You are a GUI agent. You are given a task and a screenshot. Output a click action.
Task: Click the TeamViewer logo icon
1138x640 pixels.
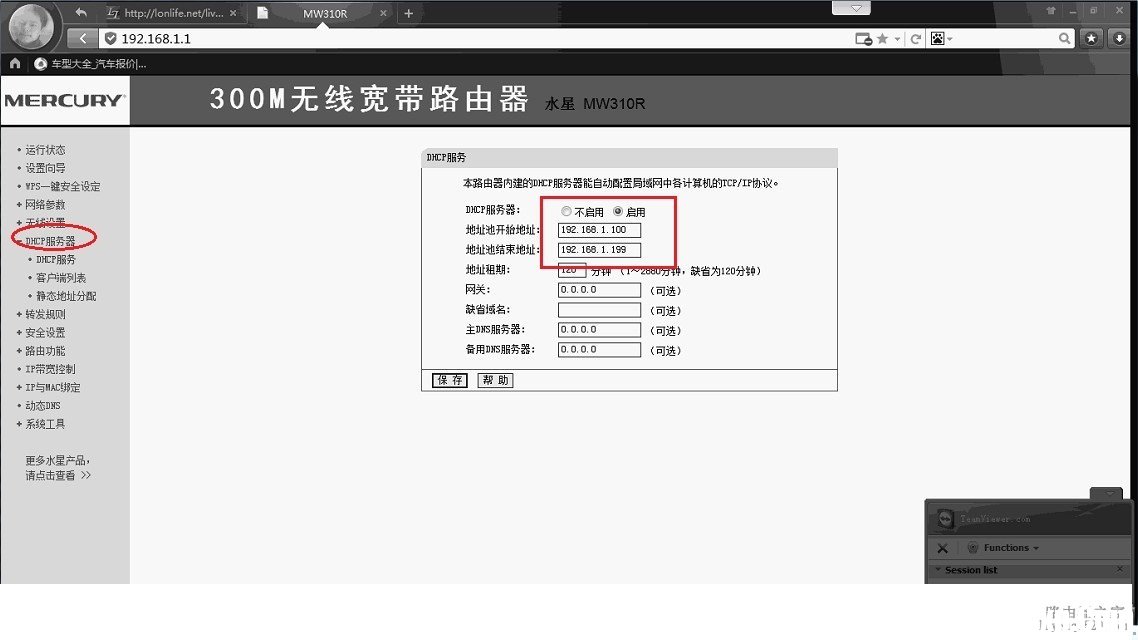coord(945,519)
